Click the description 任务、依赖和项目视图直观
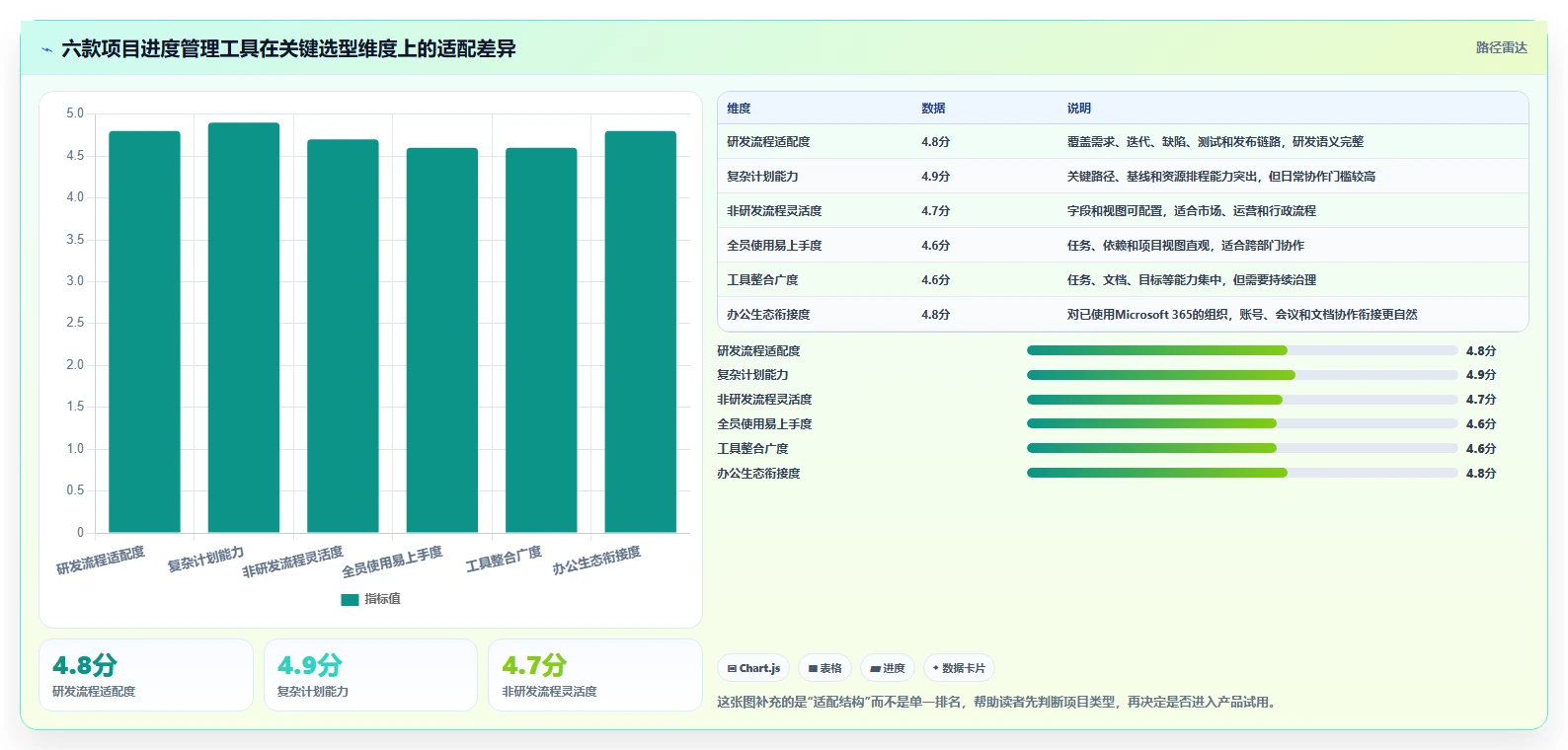 tap(1185, 246)
